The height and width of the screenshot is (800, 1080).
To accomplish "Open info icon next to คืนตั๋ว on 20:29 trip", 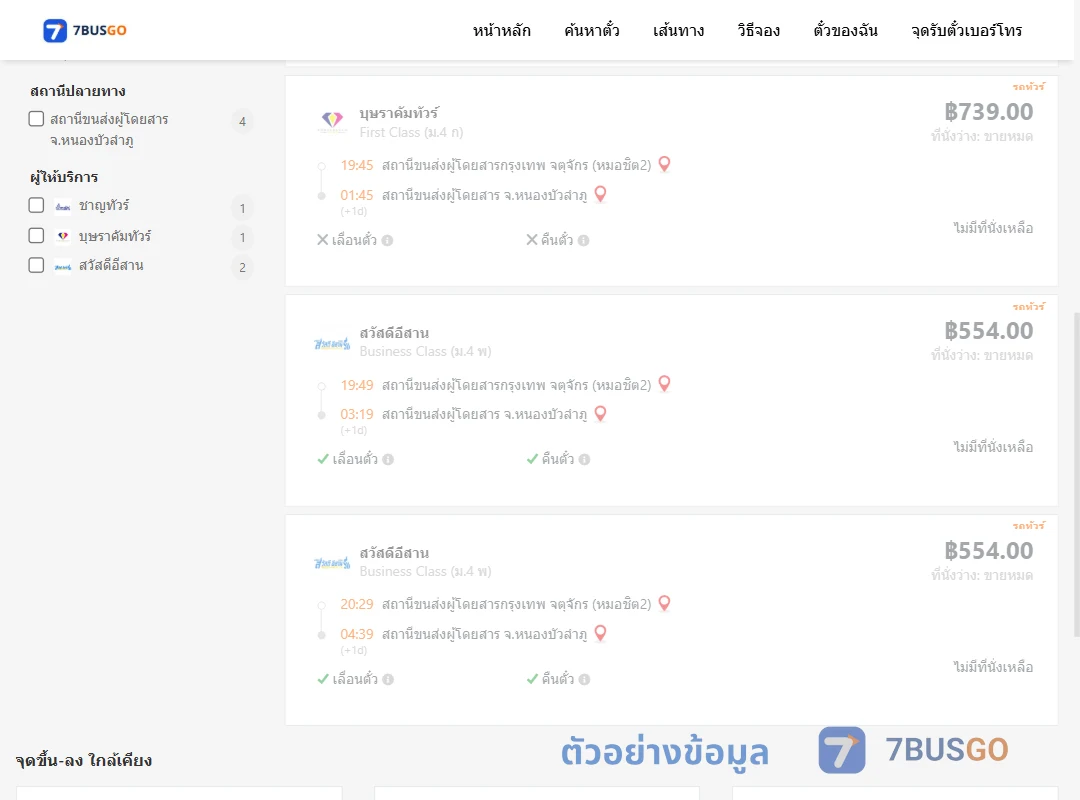I will tap(584, 679).
